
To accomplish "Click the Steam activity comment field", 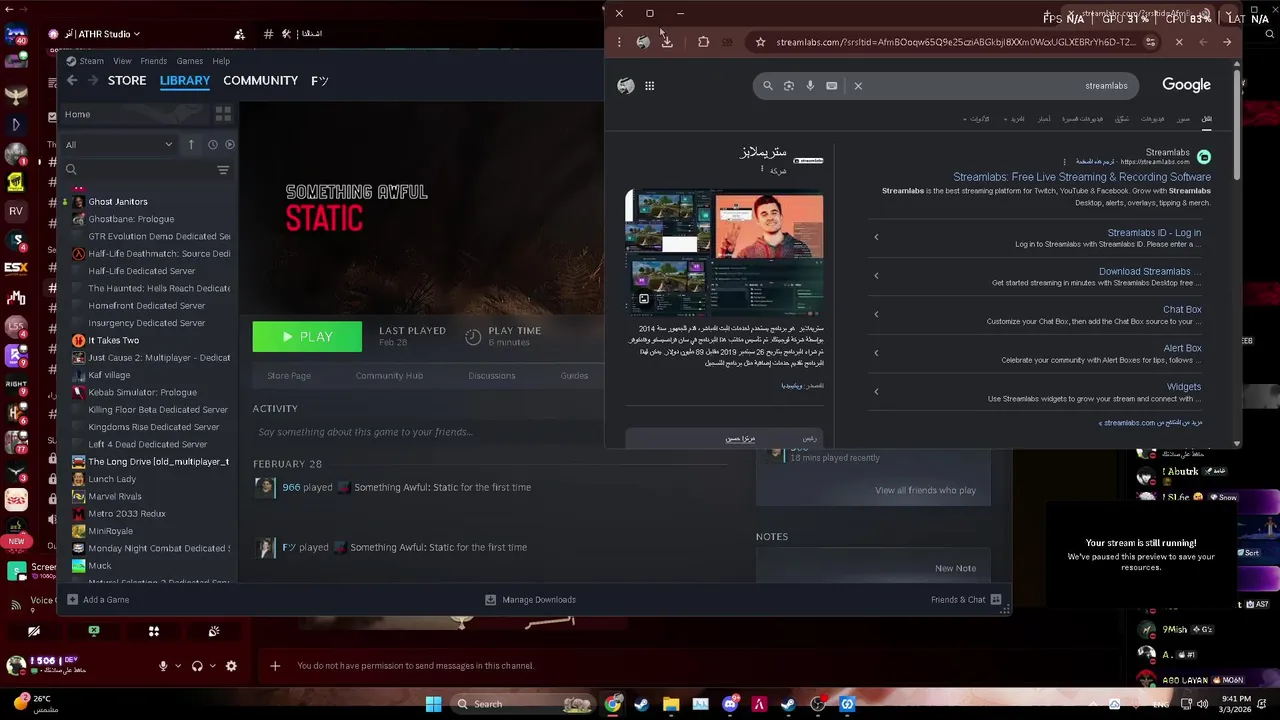I will pyautogui.click(x=365, y=432).
